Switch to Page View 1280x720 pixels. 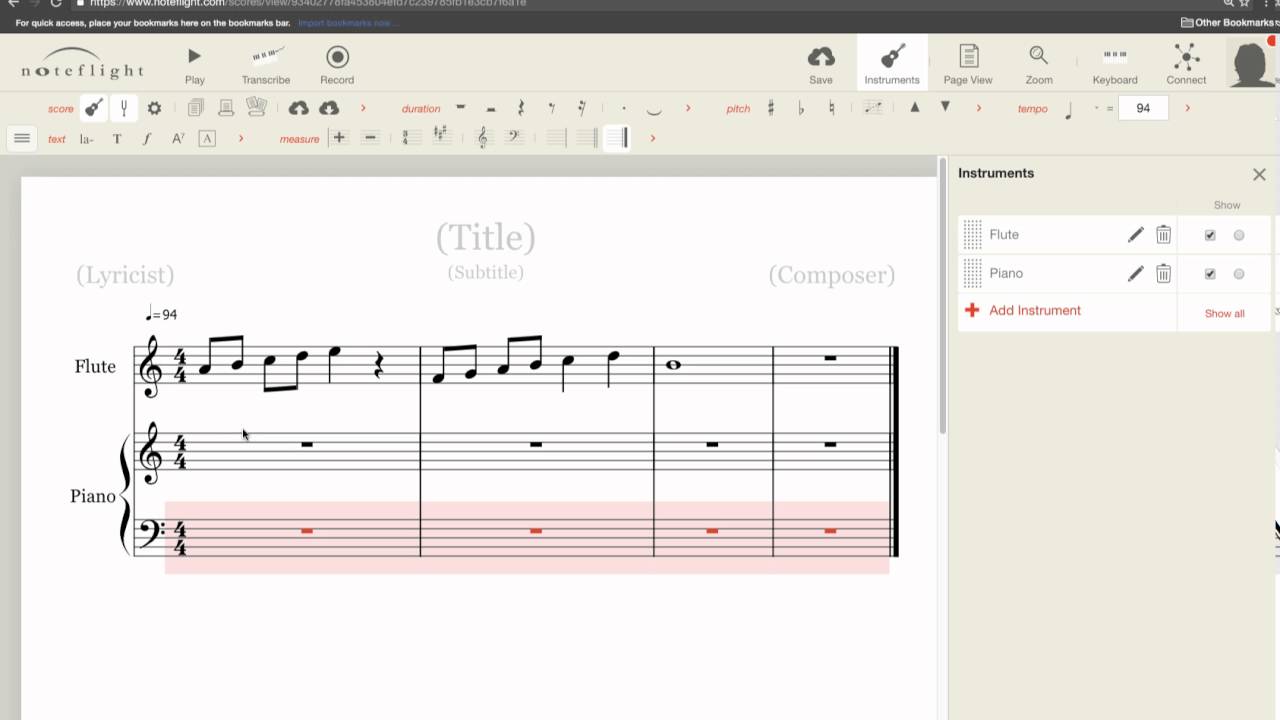pyautogui.click(x=968, y=65)
